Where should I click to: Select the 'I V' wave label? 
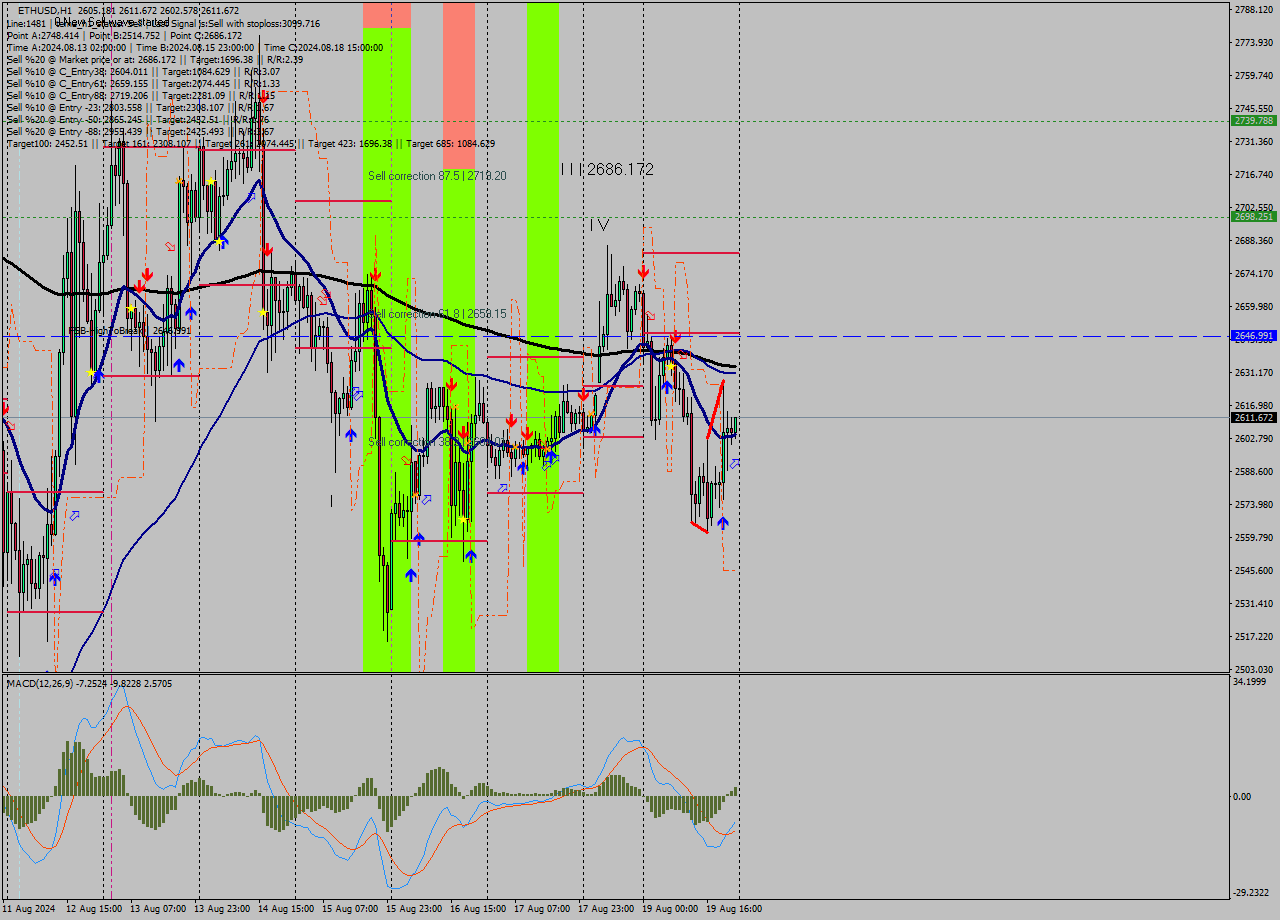point(599,225)
